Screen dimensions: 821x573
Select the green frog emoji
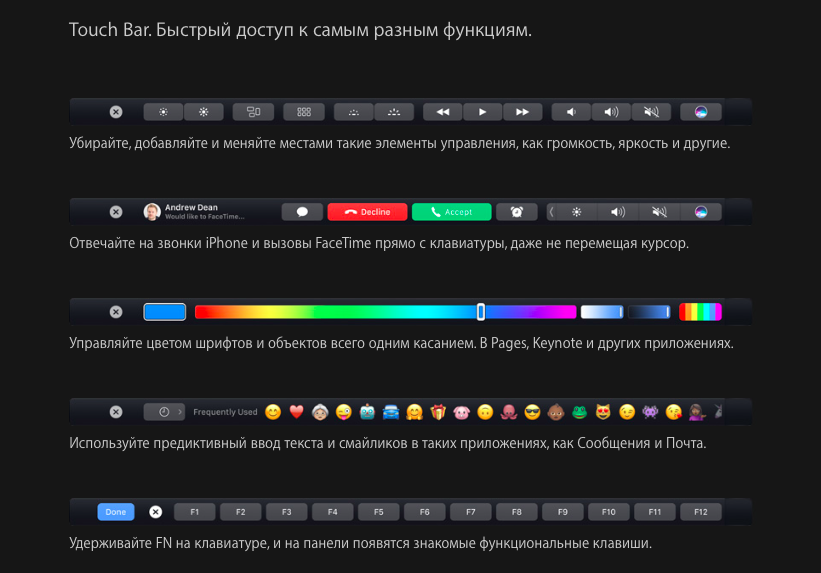579,412
